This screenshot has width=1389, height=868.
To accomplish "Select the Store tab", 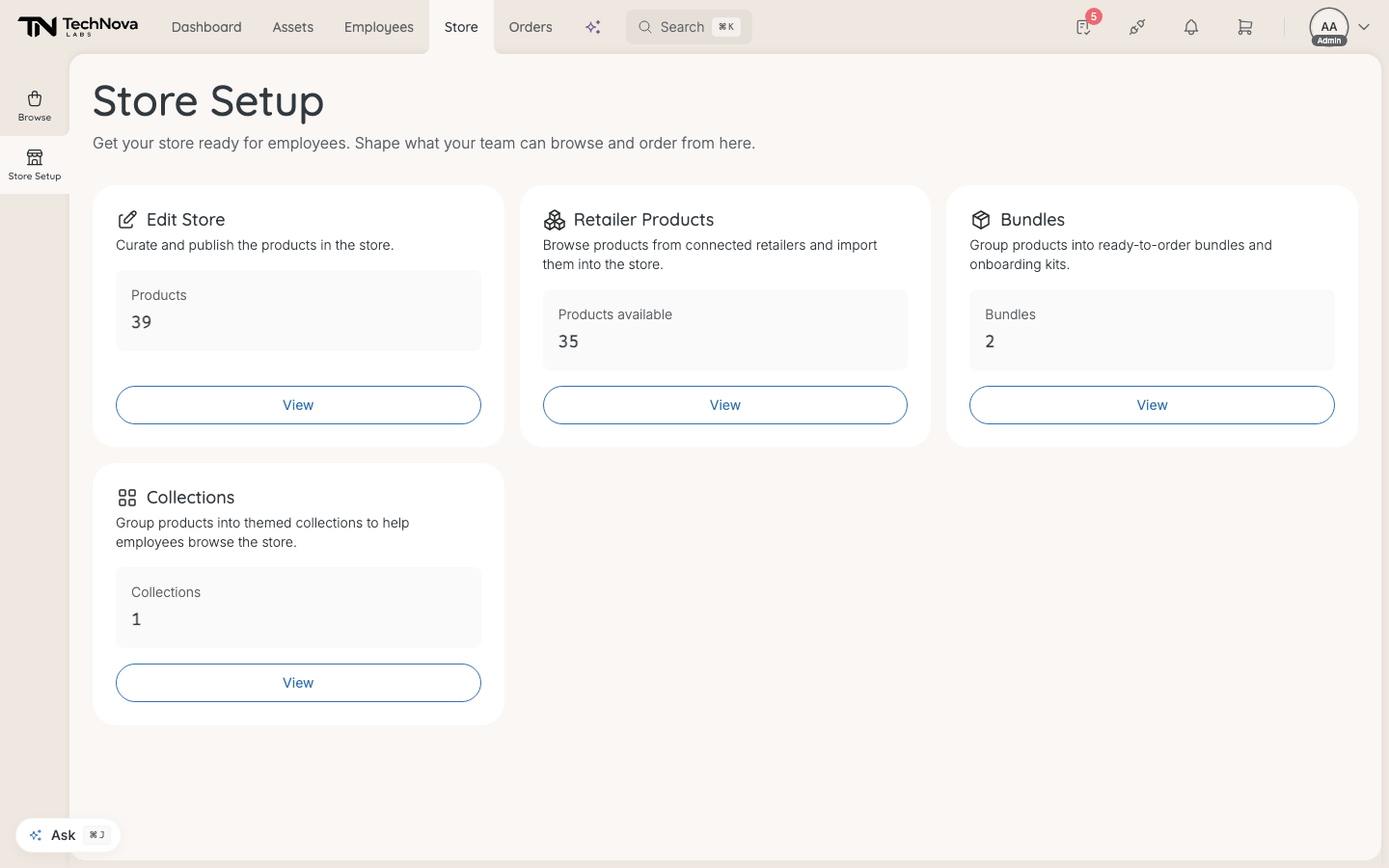I will click(x=461, y=27).
